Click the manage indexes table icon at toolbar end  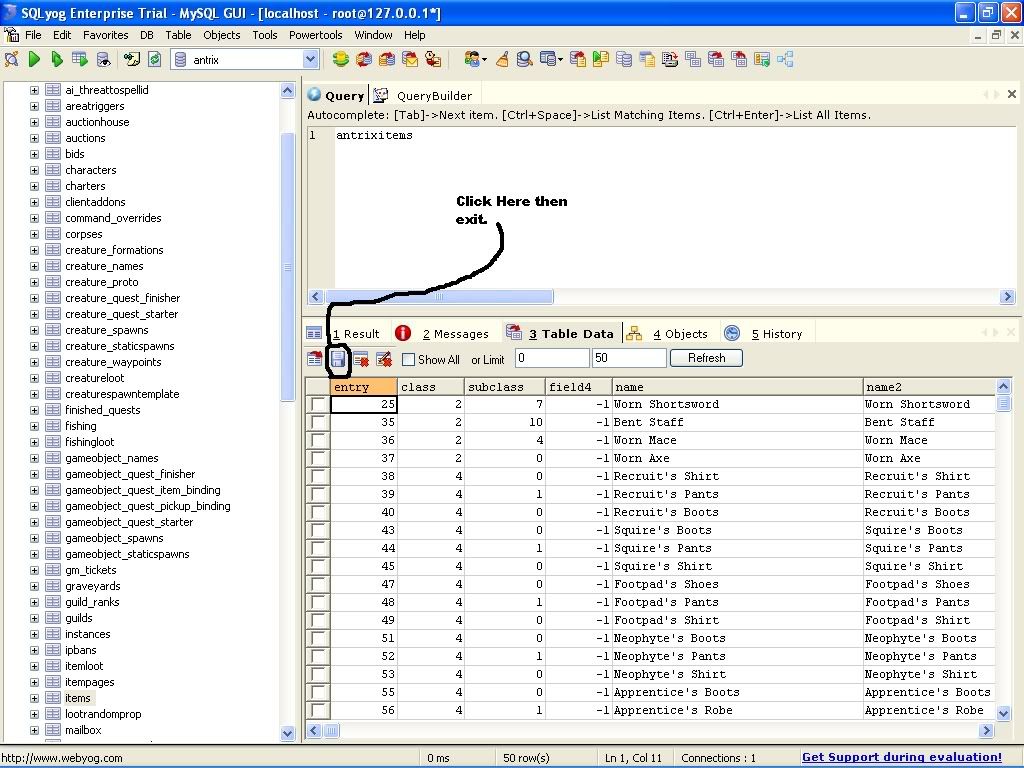pyautogui.click(x=762, y=59)
